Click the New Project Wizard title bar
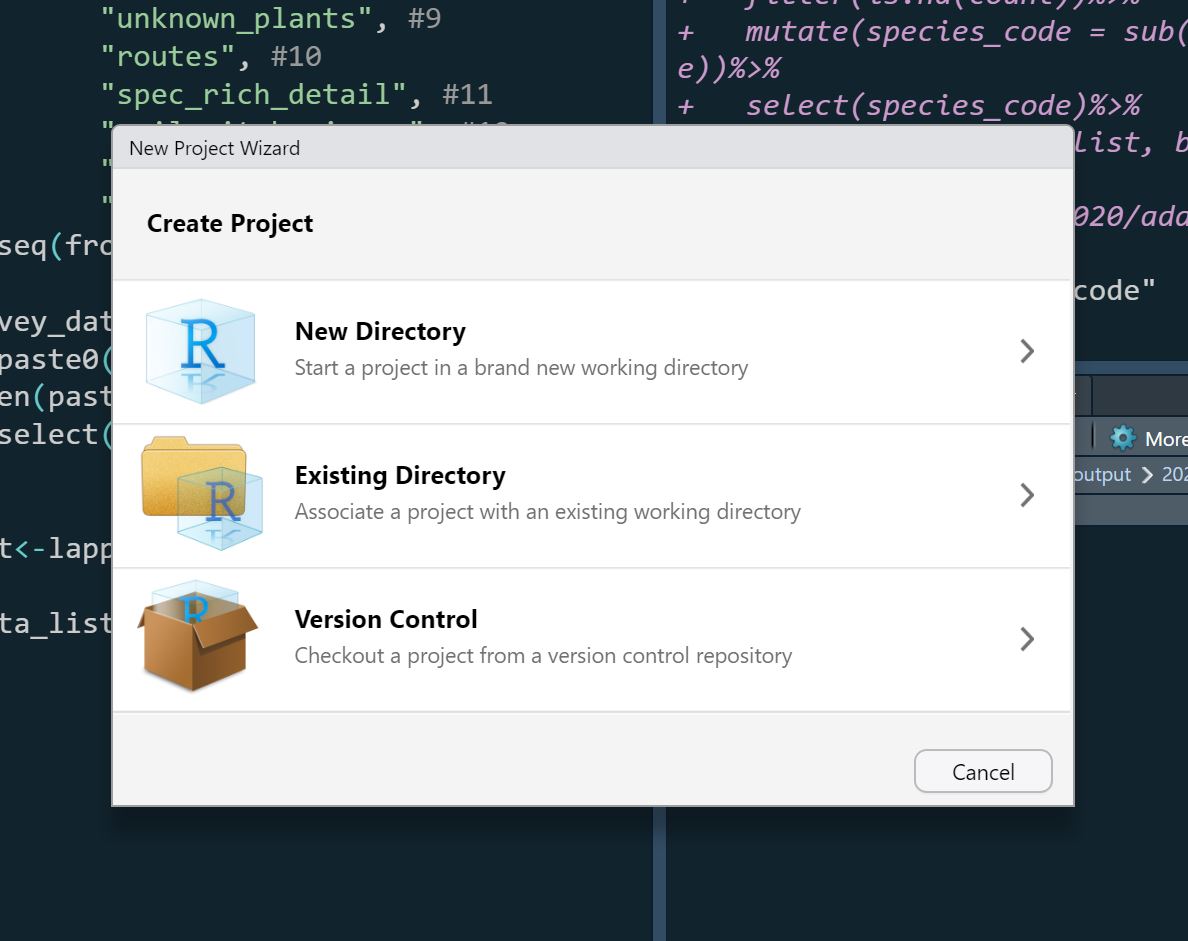This screenshot has width=1188, height=941. pos(592,148)
